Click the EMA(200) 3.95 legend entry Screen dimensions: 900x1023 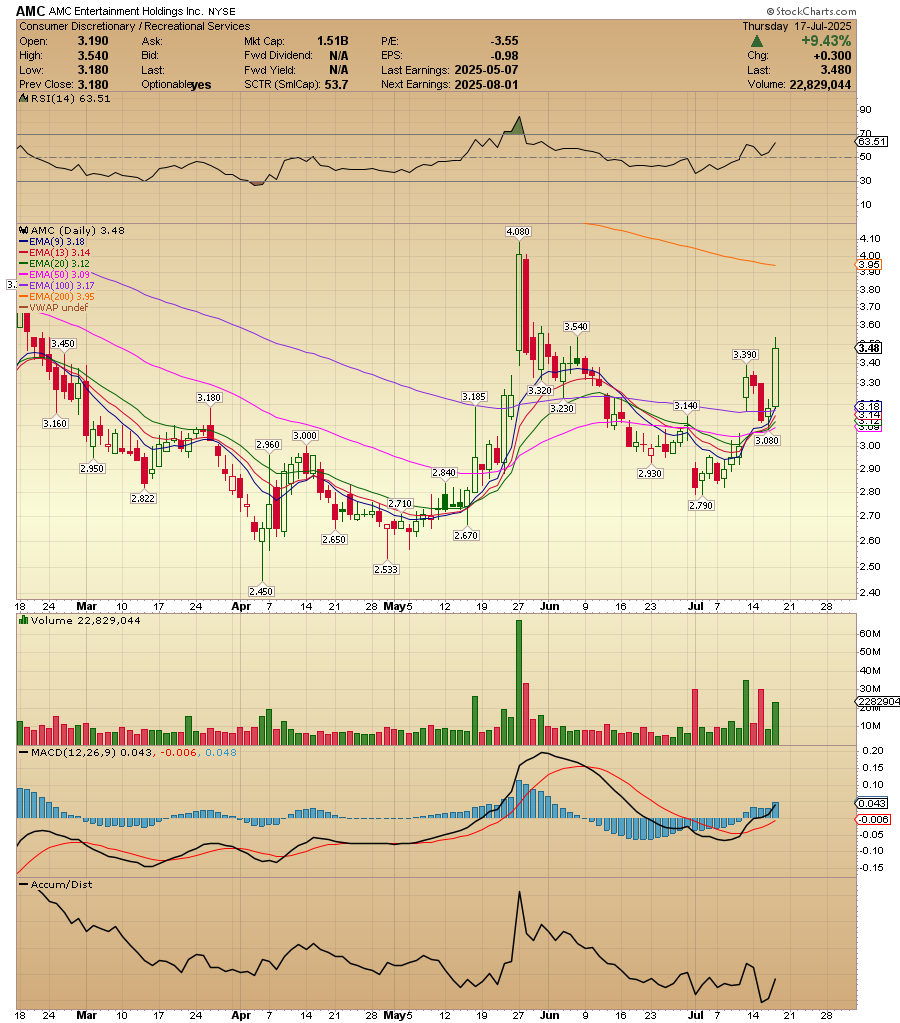pyautogui.click(x=57, y=297)
